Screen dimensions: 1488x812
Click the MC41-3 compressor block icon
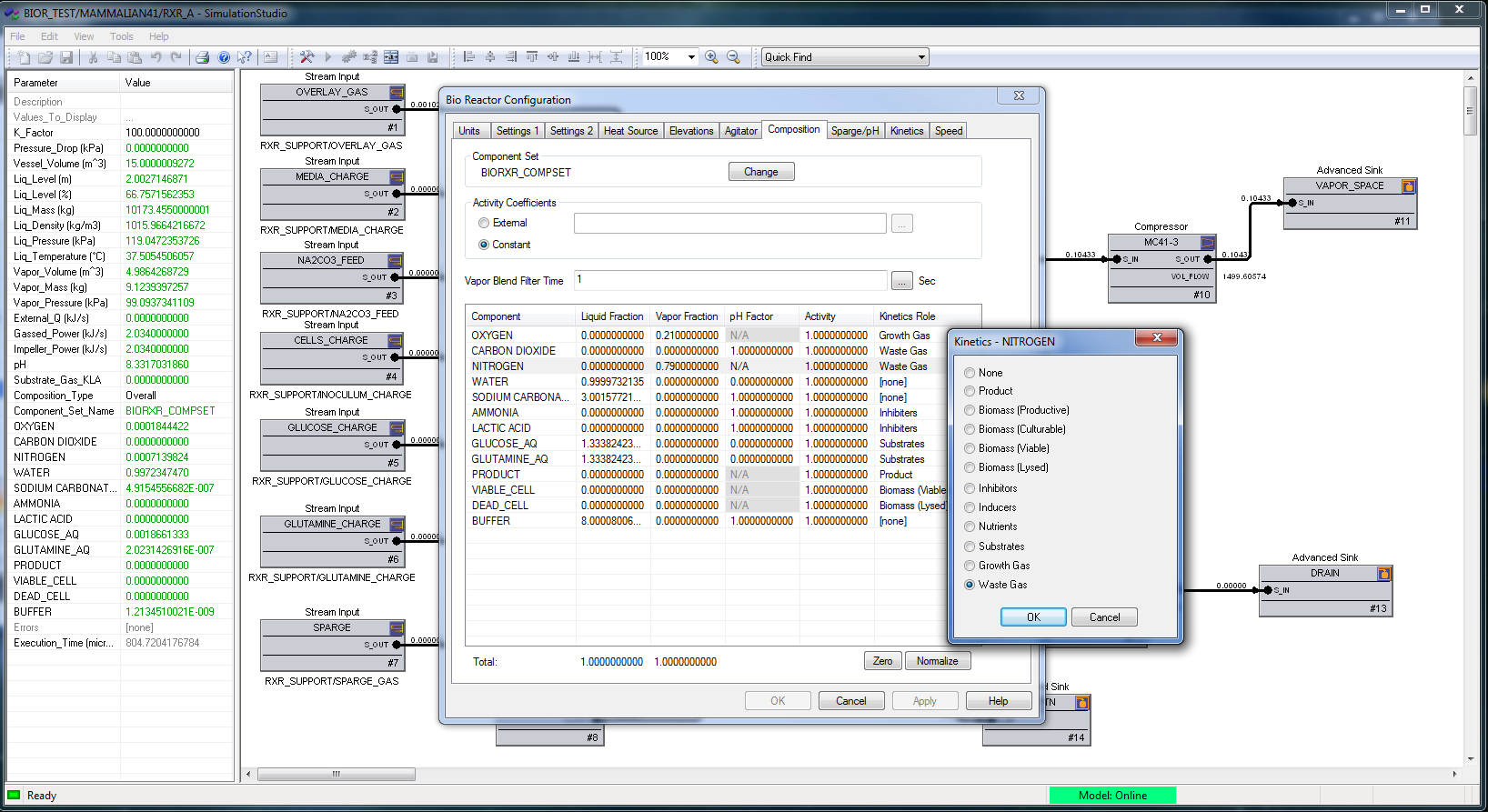pos(1208,243)
